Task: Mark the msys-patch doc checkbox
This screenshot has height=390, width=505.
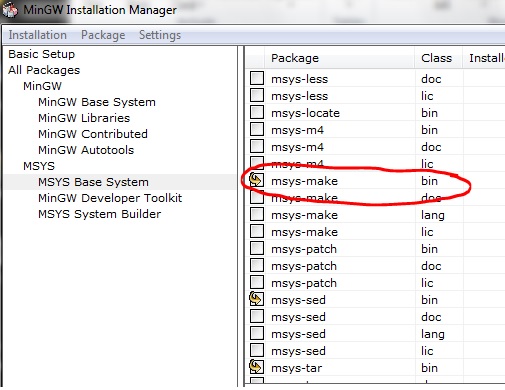Action: click(257, 265)
